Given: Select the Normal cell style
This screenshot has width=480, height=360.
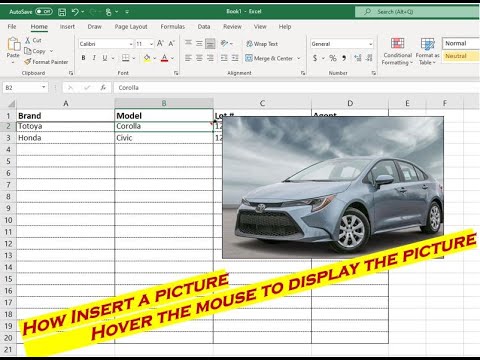Looking at the screenshot, I should coord(461,43).
